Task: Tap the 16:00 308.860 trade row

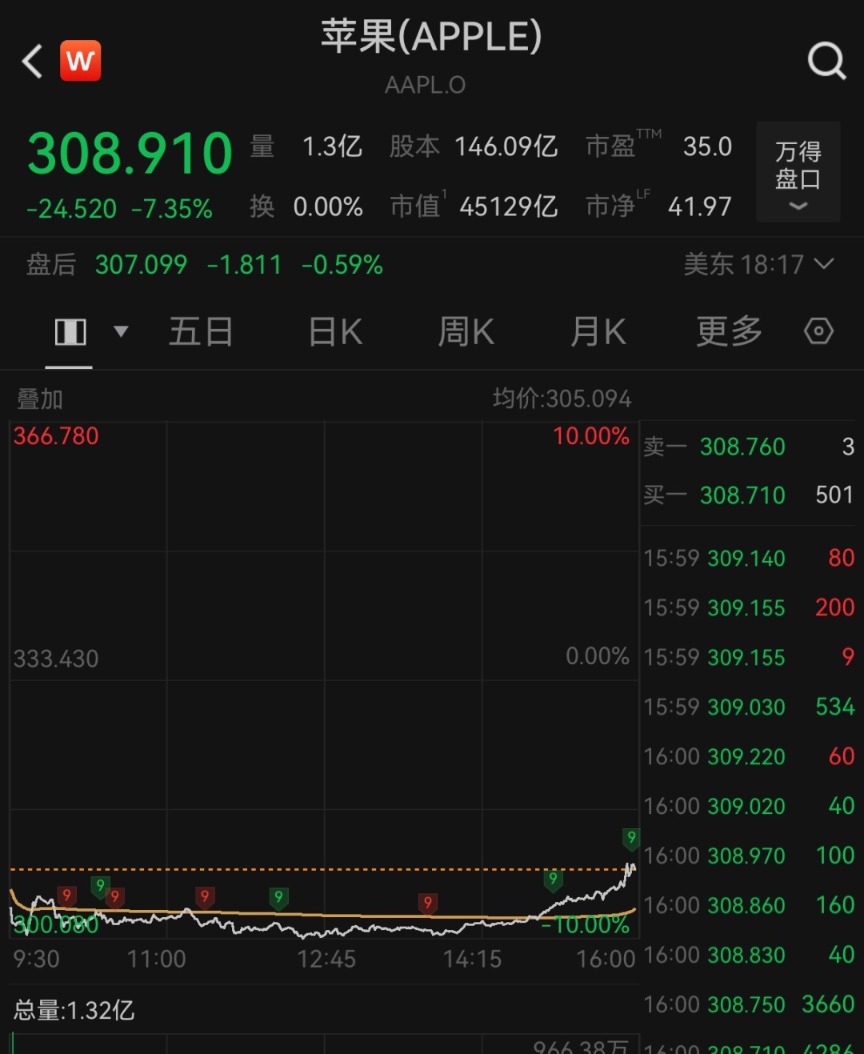Action: (749, 905)
